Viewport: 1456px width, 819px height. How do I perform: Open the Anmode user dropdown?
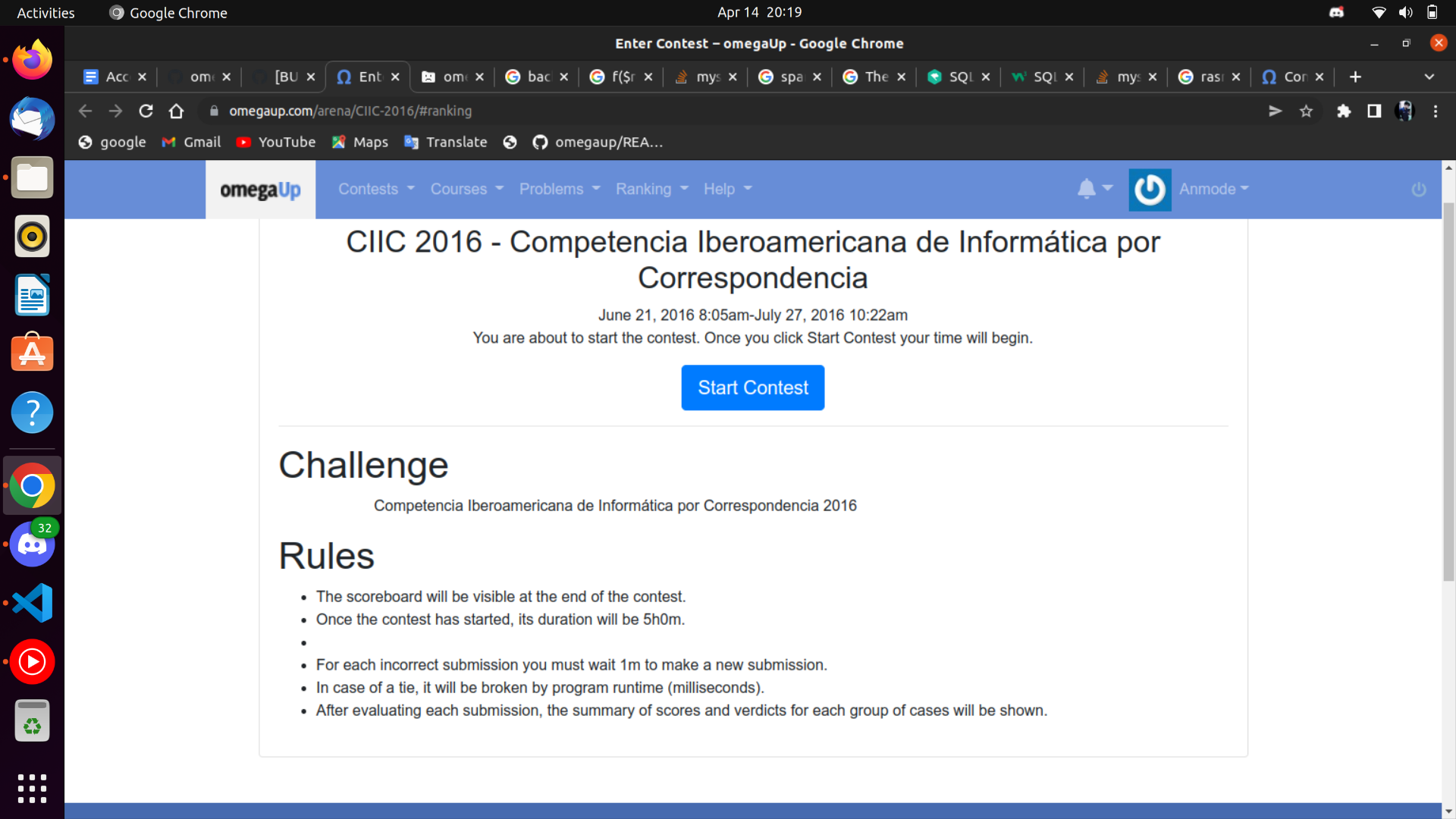tap(1213, 189)
